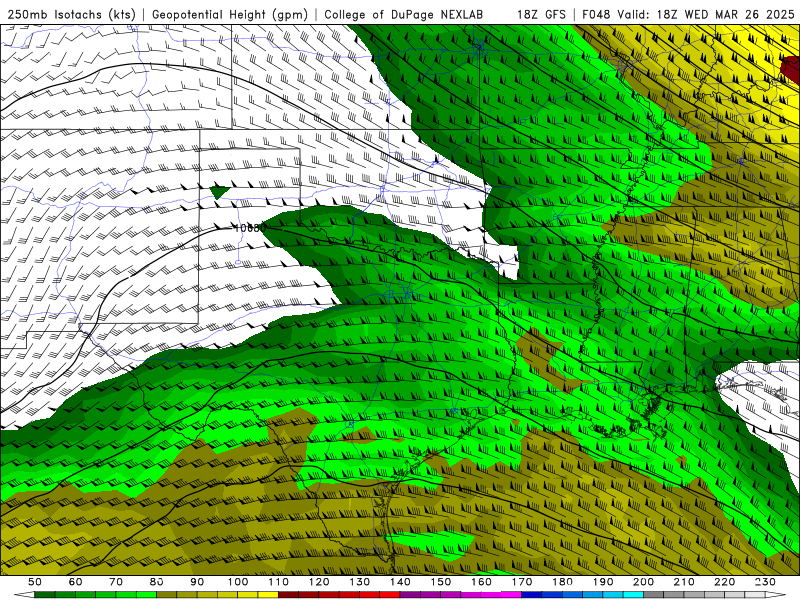
Task: Click the 70 value on the legend scale
Action: (x=116, y=582)
